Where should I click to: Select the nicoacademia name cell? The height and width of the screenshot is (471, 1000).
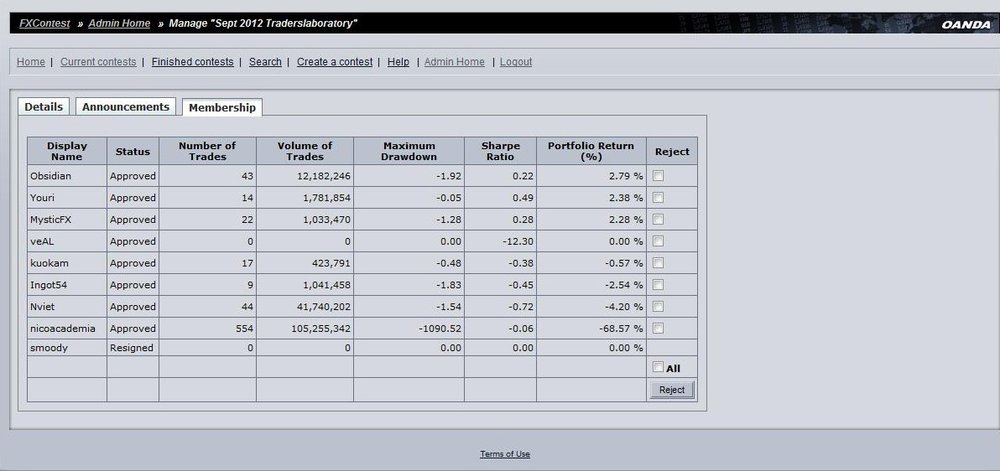(67, 328)
